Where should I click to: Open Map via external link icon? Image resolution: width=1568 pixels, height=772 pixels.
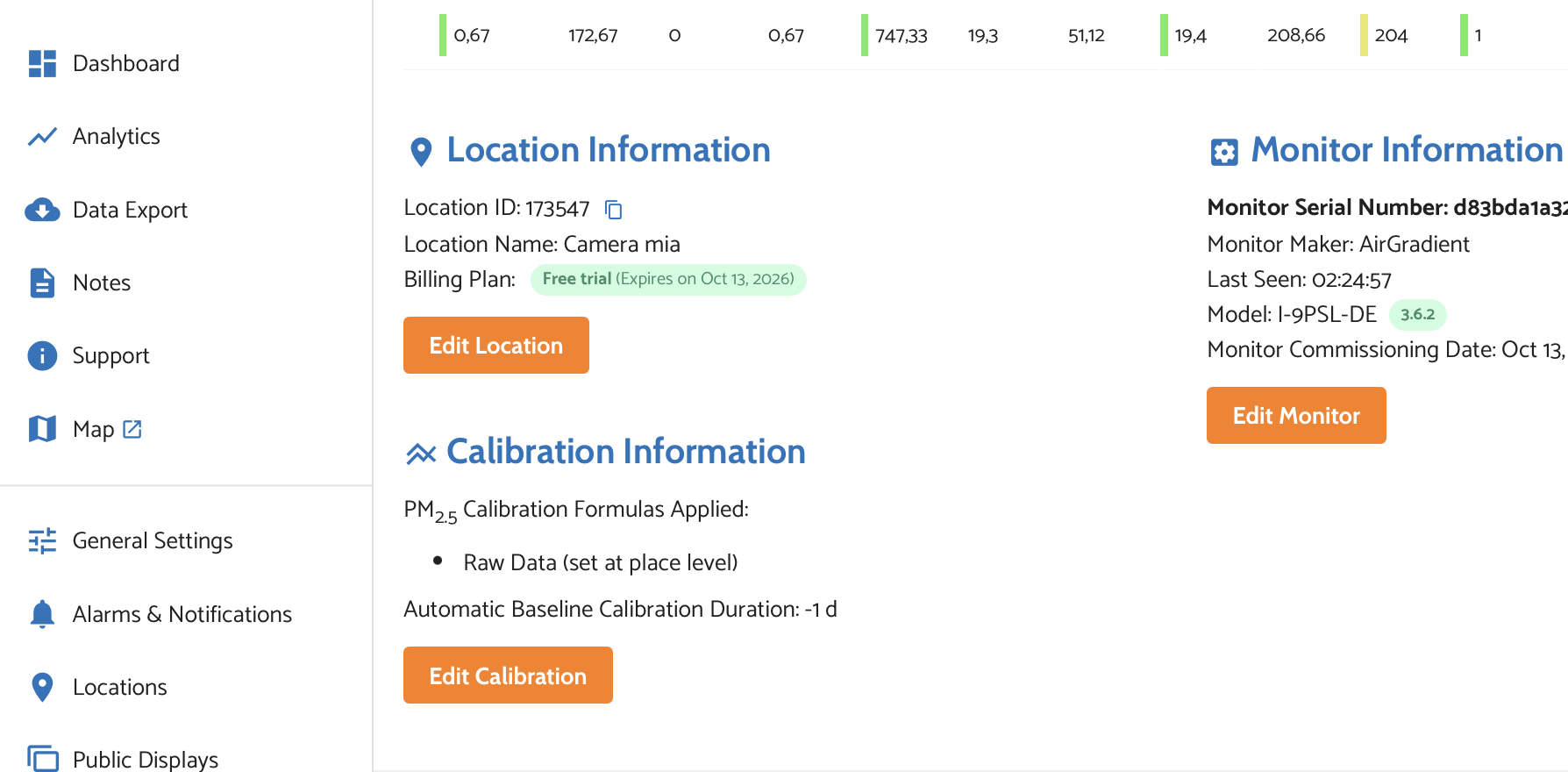coord(132,429)
